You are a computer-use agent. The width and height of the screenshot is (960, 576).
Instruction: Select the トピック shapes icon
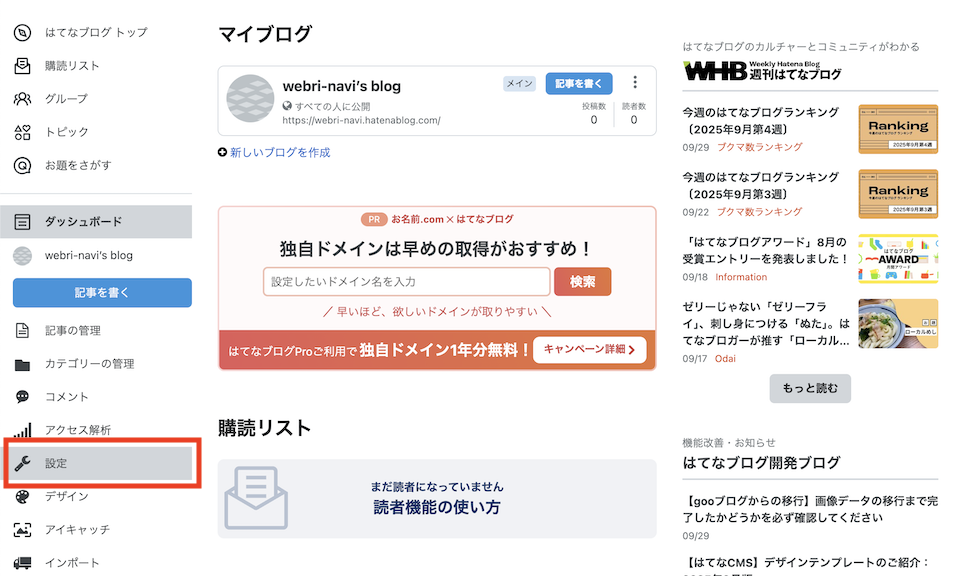coord(22,132)
